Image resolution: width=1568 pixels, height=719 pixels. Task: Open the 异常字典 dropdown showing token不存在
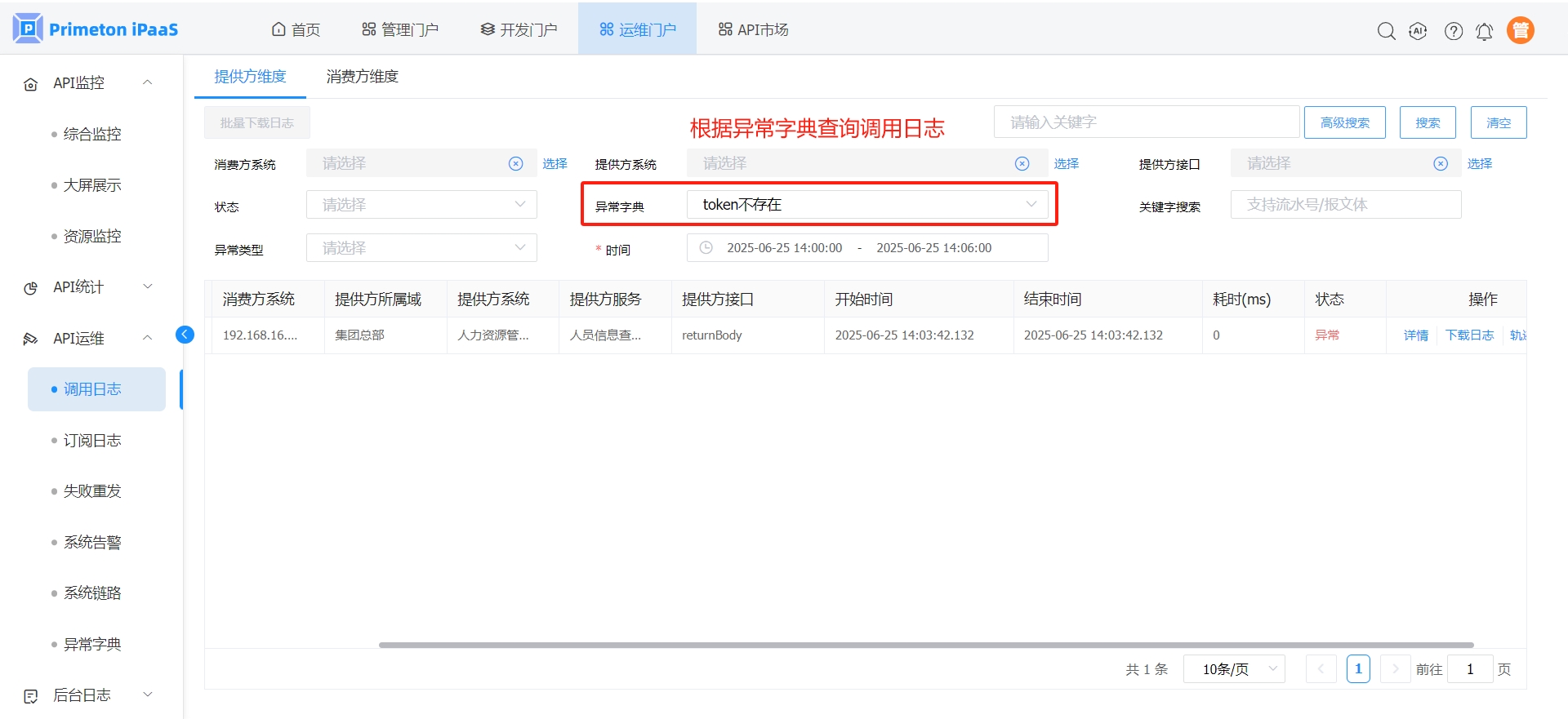pyautogui.click(x=866, y=205)
